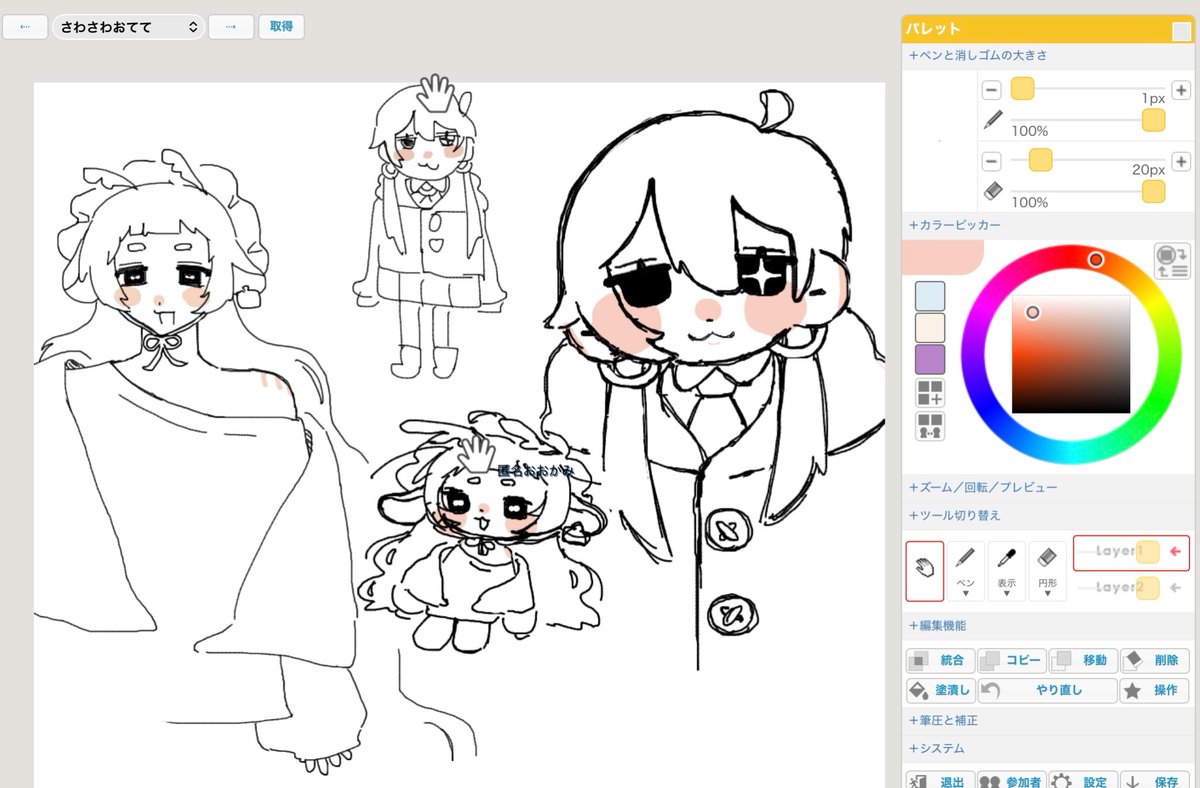Viewport: 1200px width, 788px height.
Task: Click the 塗潰し fill button
Action: (940, 691)
